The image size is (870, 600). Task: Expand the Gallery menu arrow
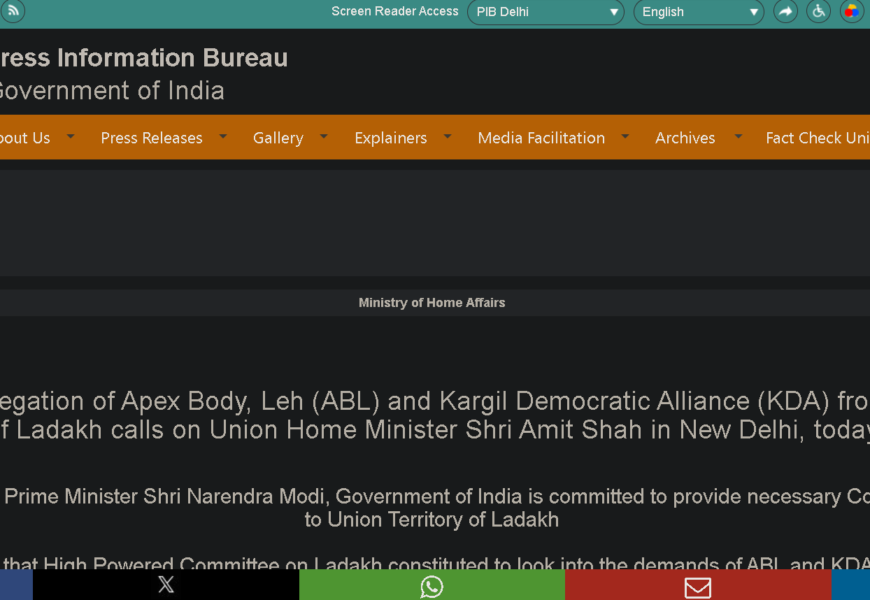click(x=324, y=136)
